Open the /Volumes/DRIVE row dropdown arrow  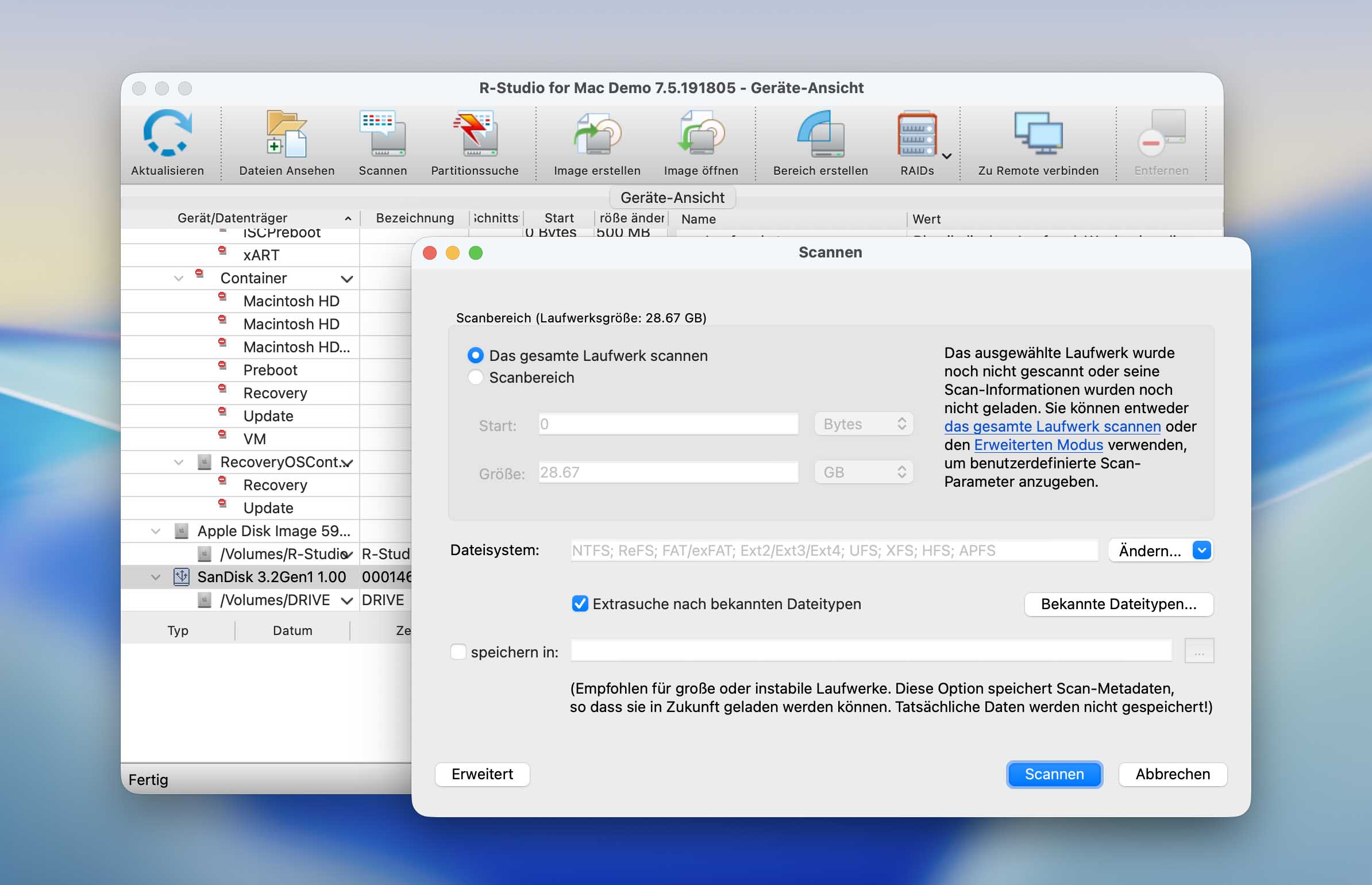346,601
